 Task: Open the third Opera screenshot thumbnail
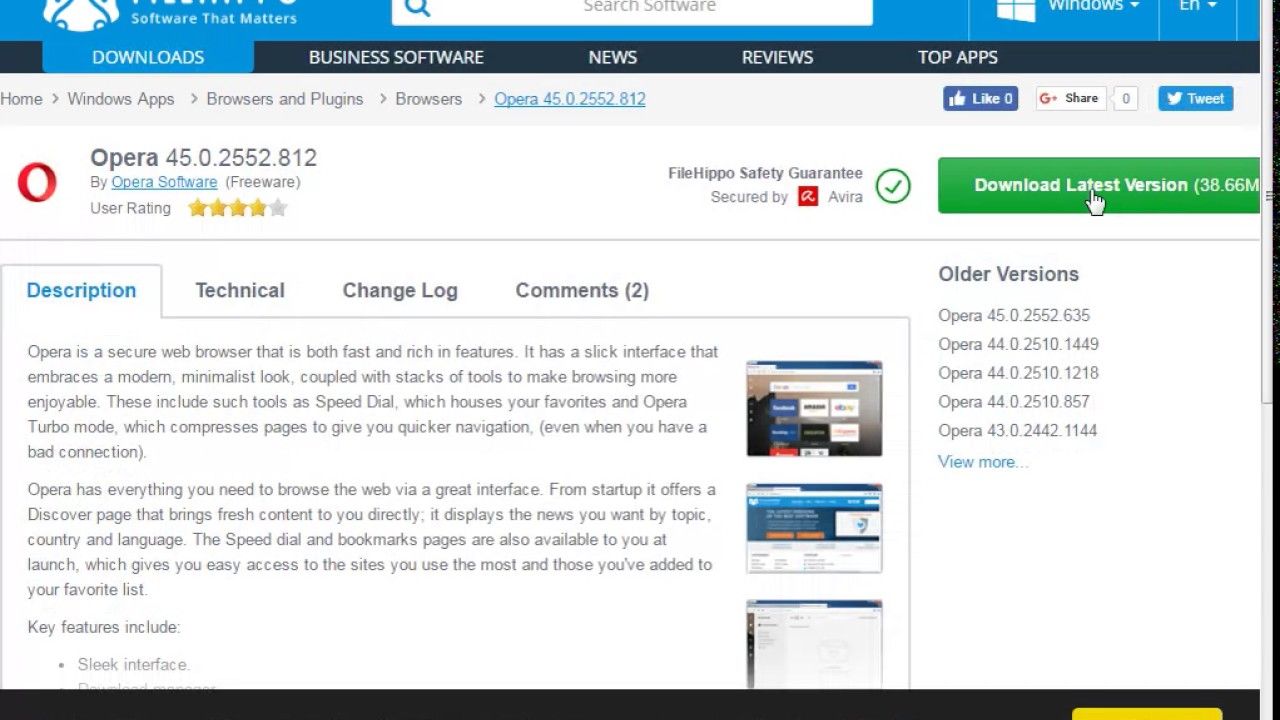click(x=814, y=644)
